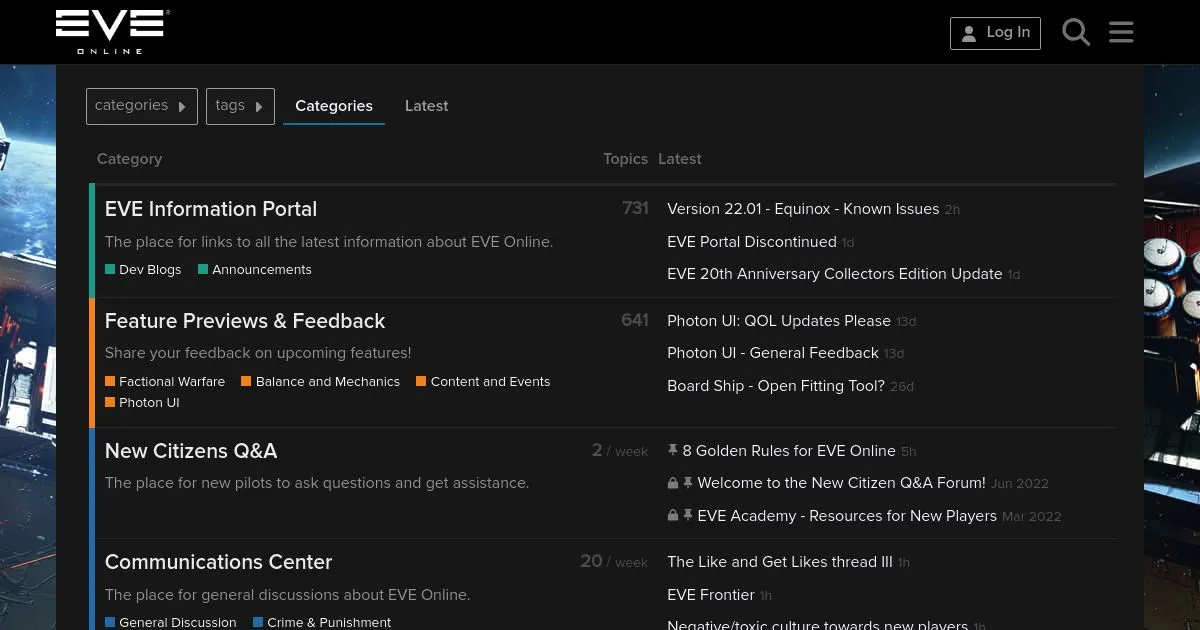Click the 641 topics count
The width and height of the screenshot is (1200, 630).
click(635, 320)
